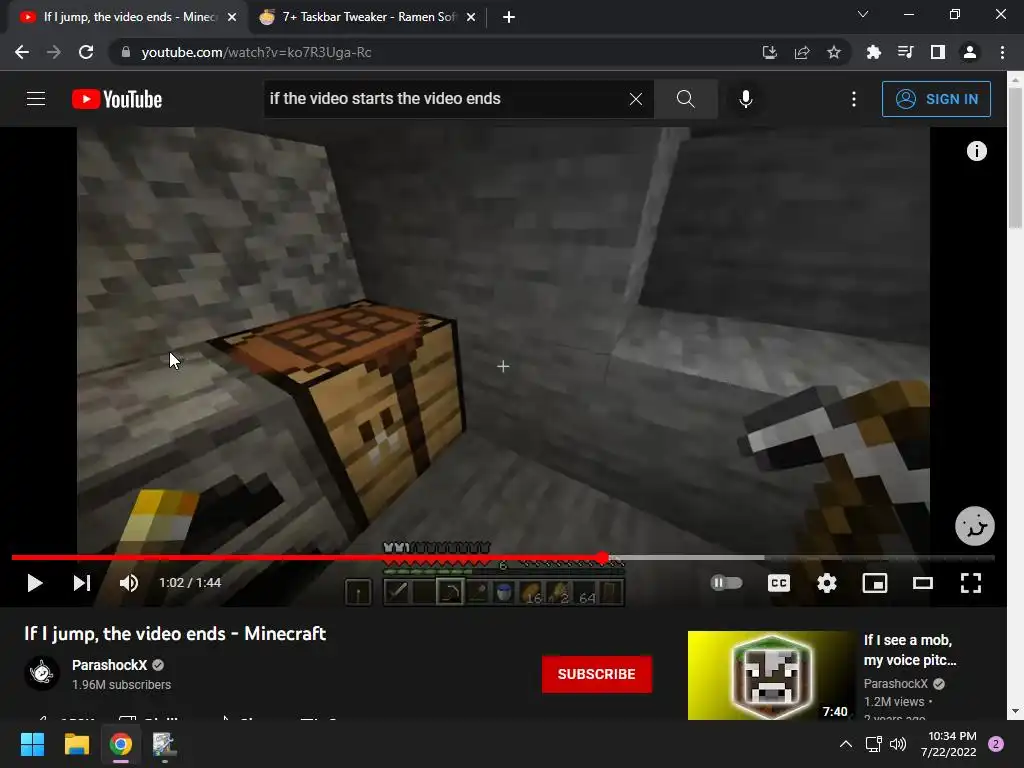Viewport: 1024px width, 768px height.
Task: Open Chrome media controls icon
Action: (x=905, y=52)
